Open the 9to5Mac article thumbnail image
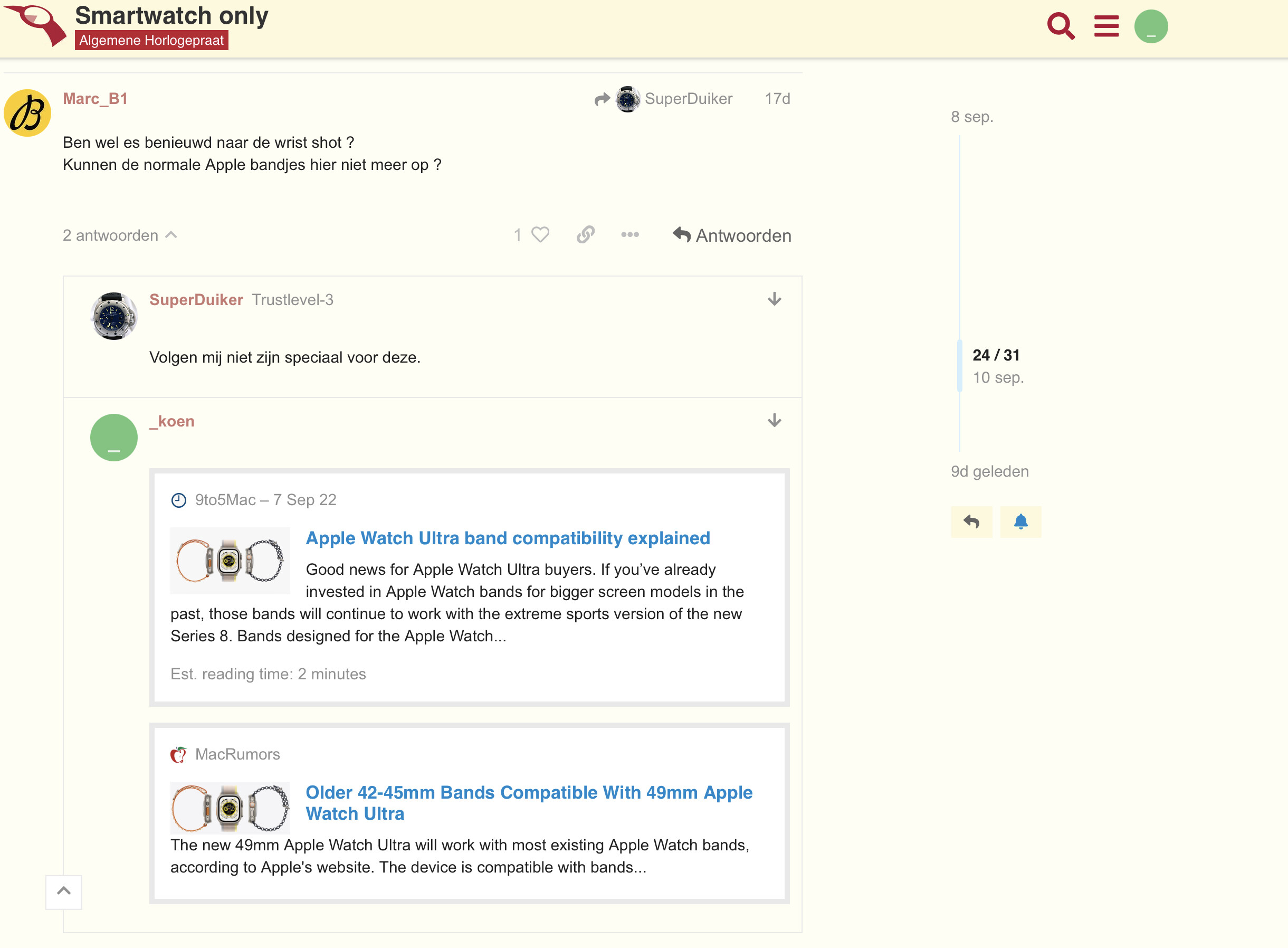This screenshot has height=948, width=1288. click(230, 561)
